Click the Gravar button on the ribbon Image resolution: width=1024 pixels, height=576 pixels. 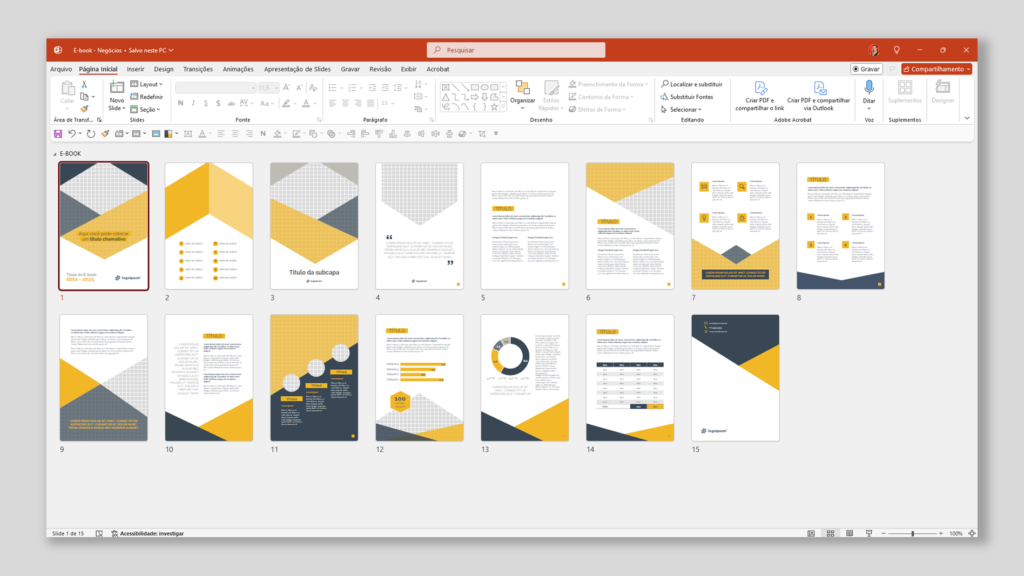coord(868,68)
